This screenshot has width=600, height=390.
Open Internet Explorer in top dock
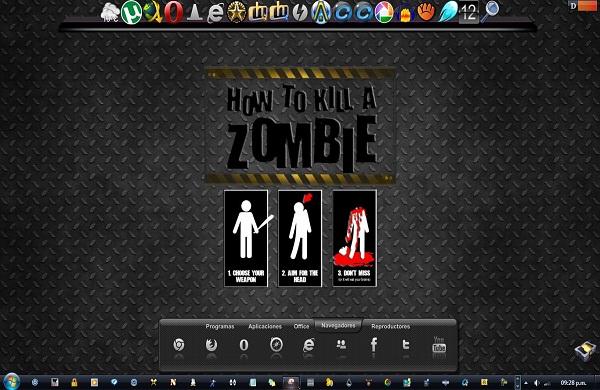[215, 13]
